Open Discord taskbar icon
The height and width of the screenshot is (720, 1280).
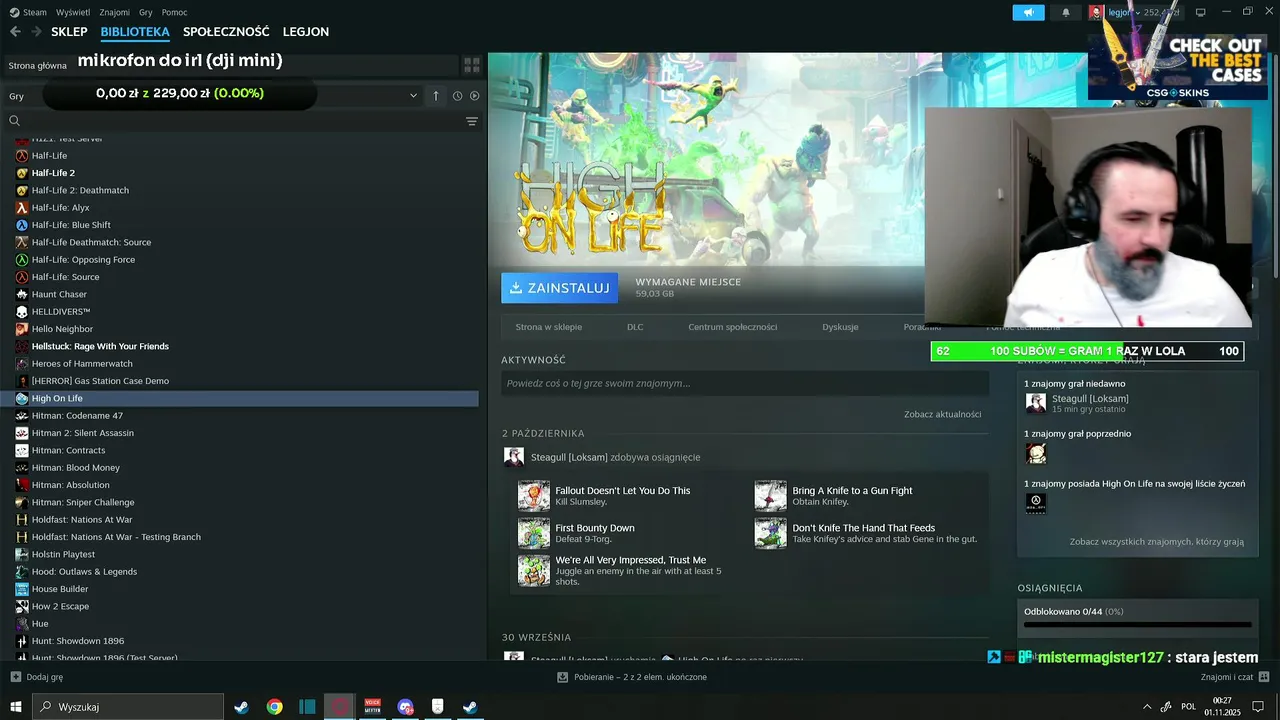click(405, 707)
